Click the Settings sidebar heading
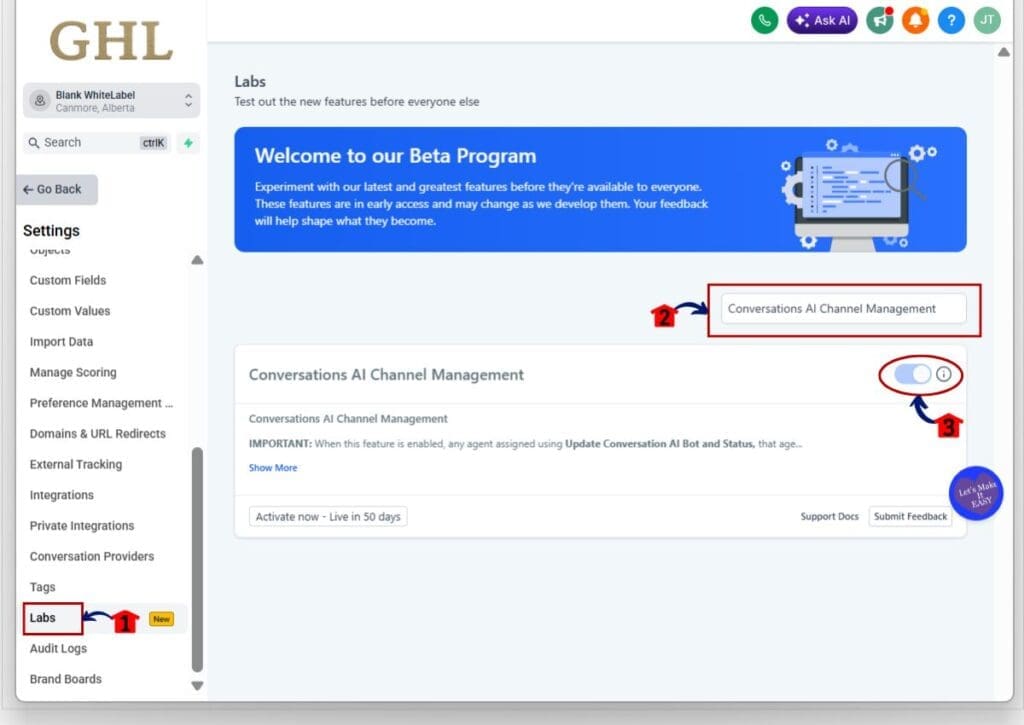1024x725 pixels. point(51,231)
